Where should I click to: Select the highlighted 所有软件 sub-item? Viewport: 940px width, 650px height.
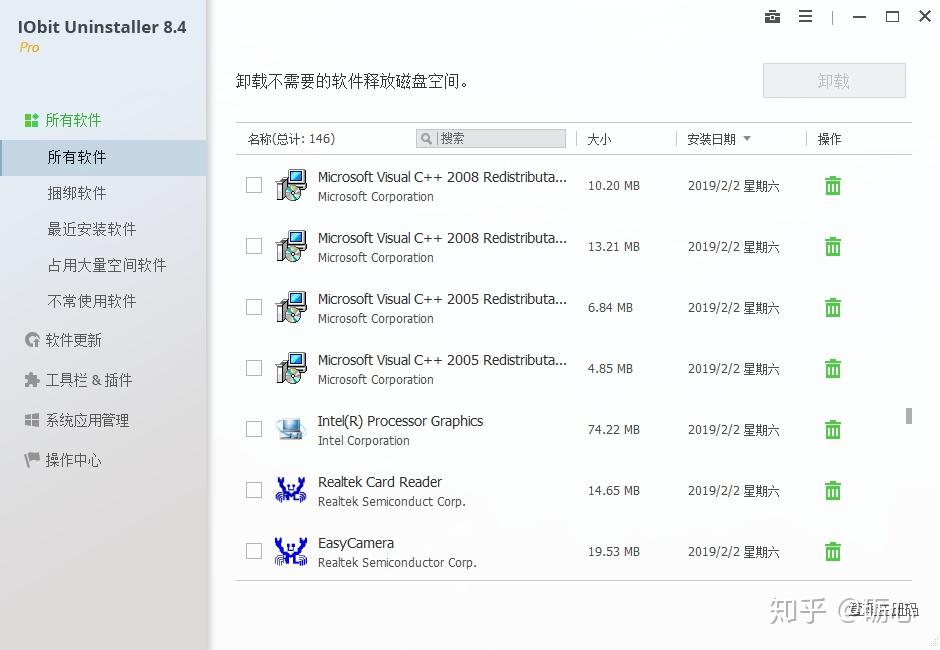(103, 158)
